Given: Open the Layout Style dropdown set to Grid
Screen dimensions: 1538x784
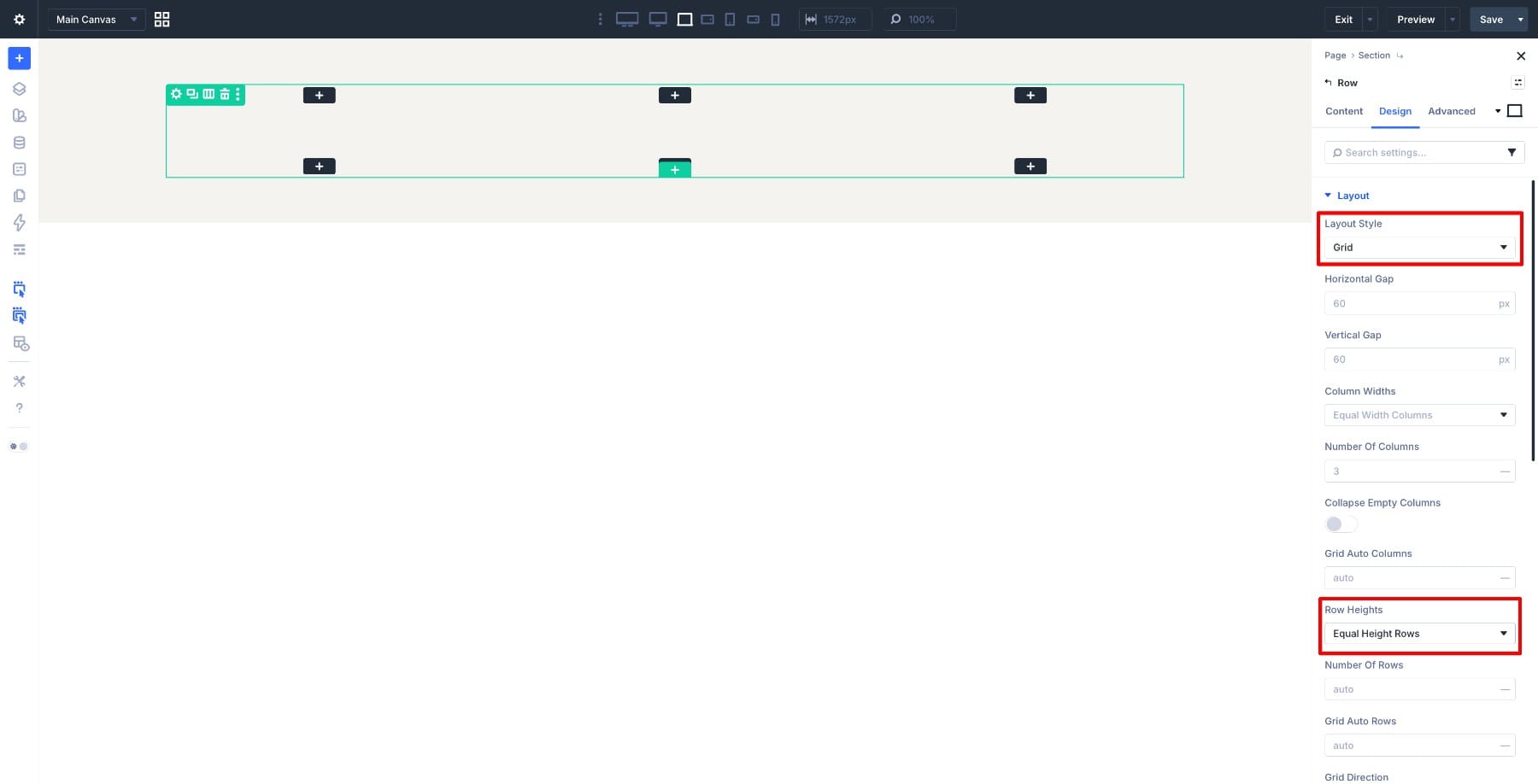Looking at the screenshot, I should (x=1418, y=247).
